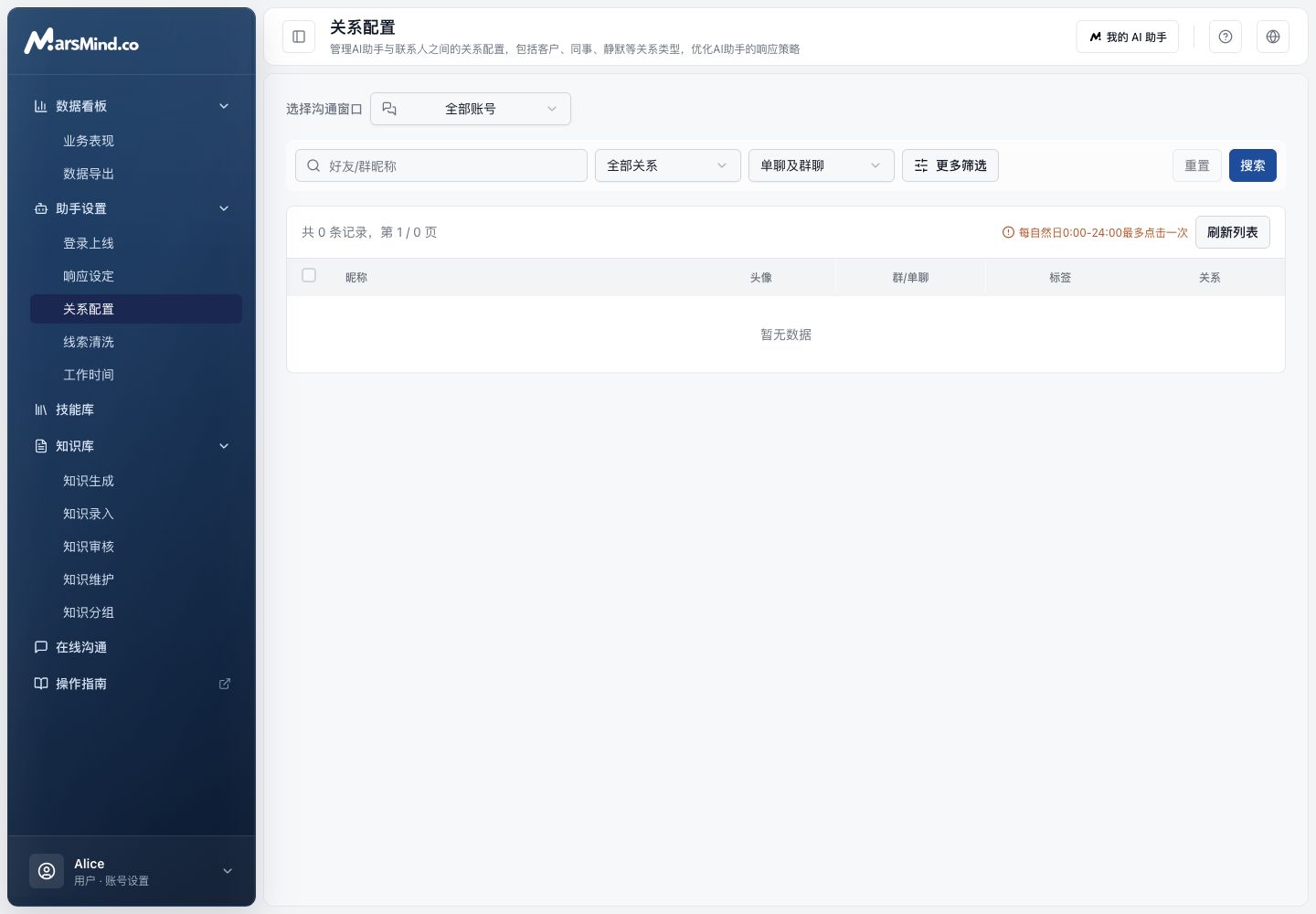The height and width of the screenshot is (914, 1316).
Task: Toggle the sidebar collapse icon
Action: click(x=299, y=37)
